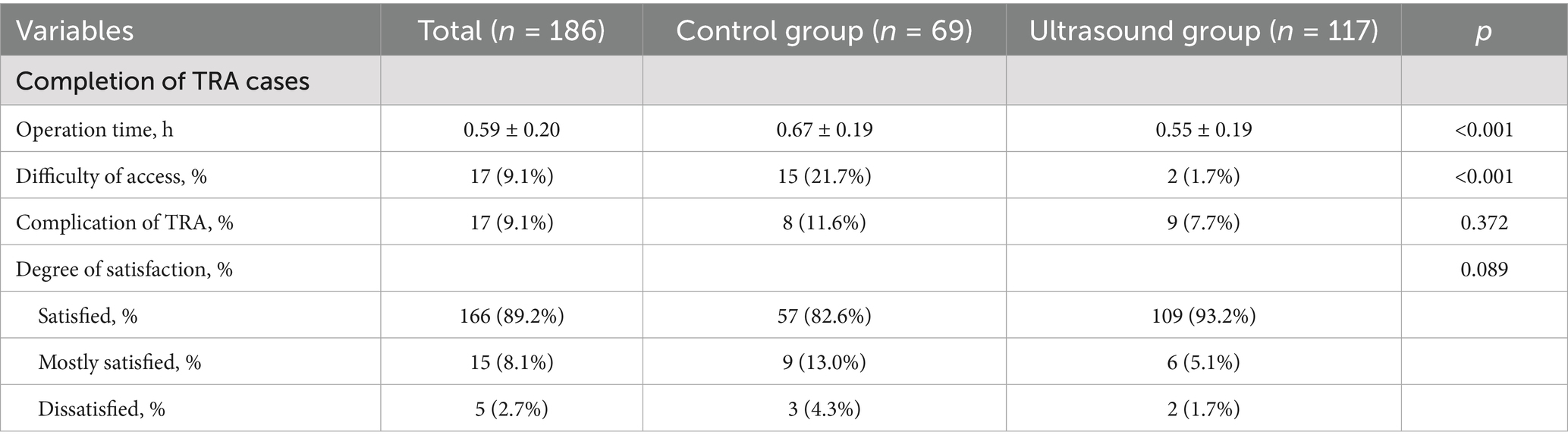
Task: Click the 15 (21.7%) cell
Action: click(824, 176)
